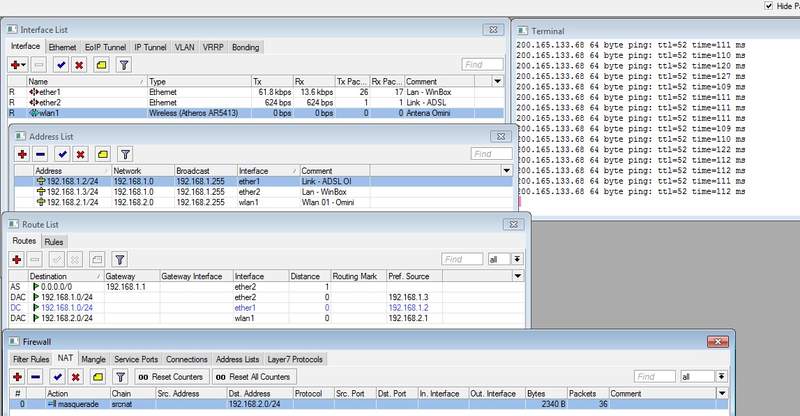Click the filter funnel icon in Firewall
The width and height of the screenshot is (800, 416).
[x=120, y=377]
